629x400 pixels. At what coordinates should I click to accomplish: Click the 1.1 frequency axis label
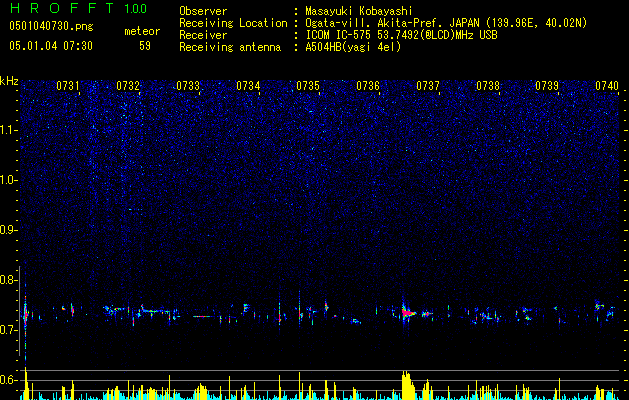tap(9, 130)
